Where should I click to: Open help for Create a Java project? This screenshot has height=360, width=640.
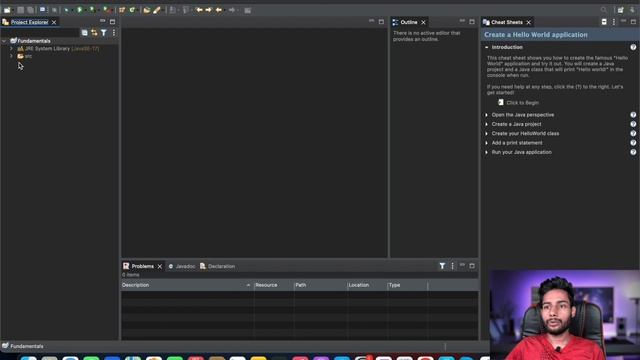(x=633, y=124)
